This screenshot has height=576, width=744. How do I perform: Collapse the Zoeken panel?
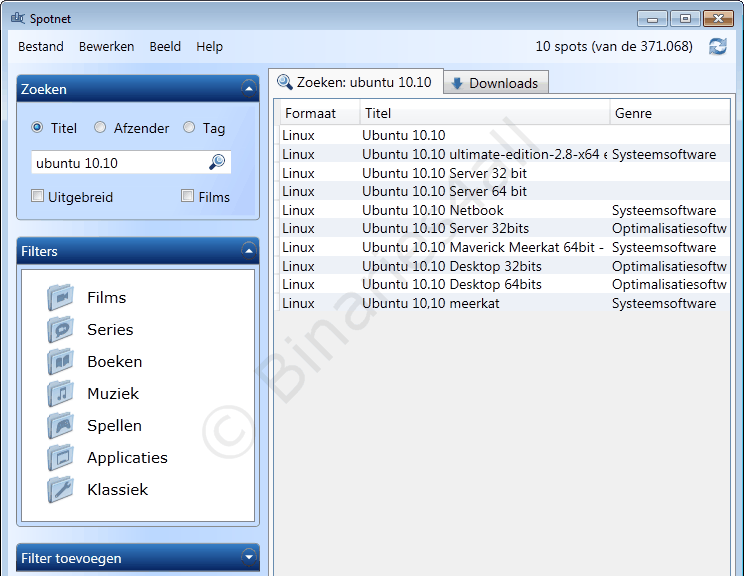click(249, 89)
